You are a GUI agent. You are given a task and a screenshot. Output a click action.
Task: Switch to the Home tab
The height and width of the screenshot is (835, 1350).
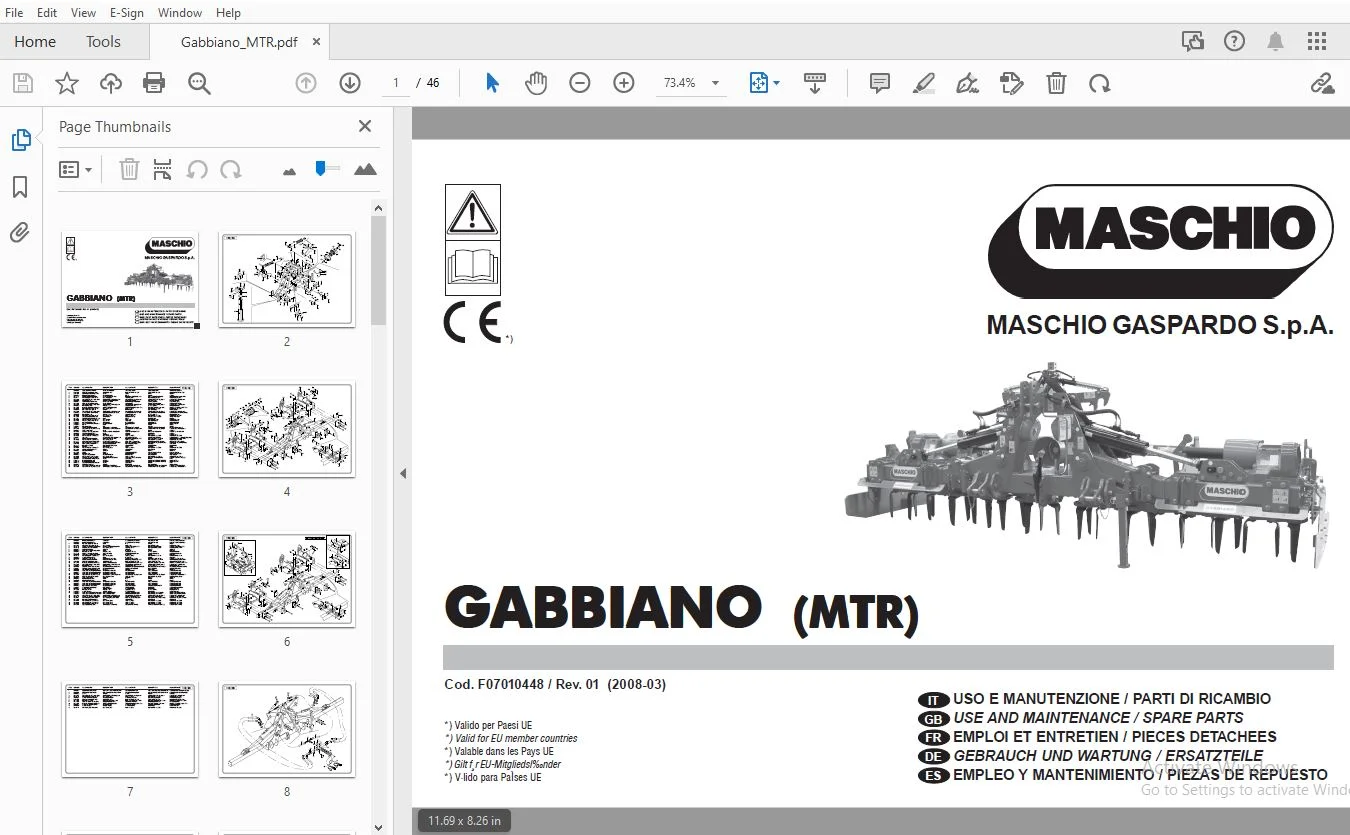pyautogui.click(x=35, y=42)
